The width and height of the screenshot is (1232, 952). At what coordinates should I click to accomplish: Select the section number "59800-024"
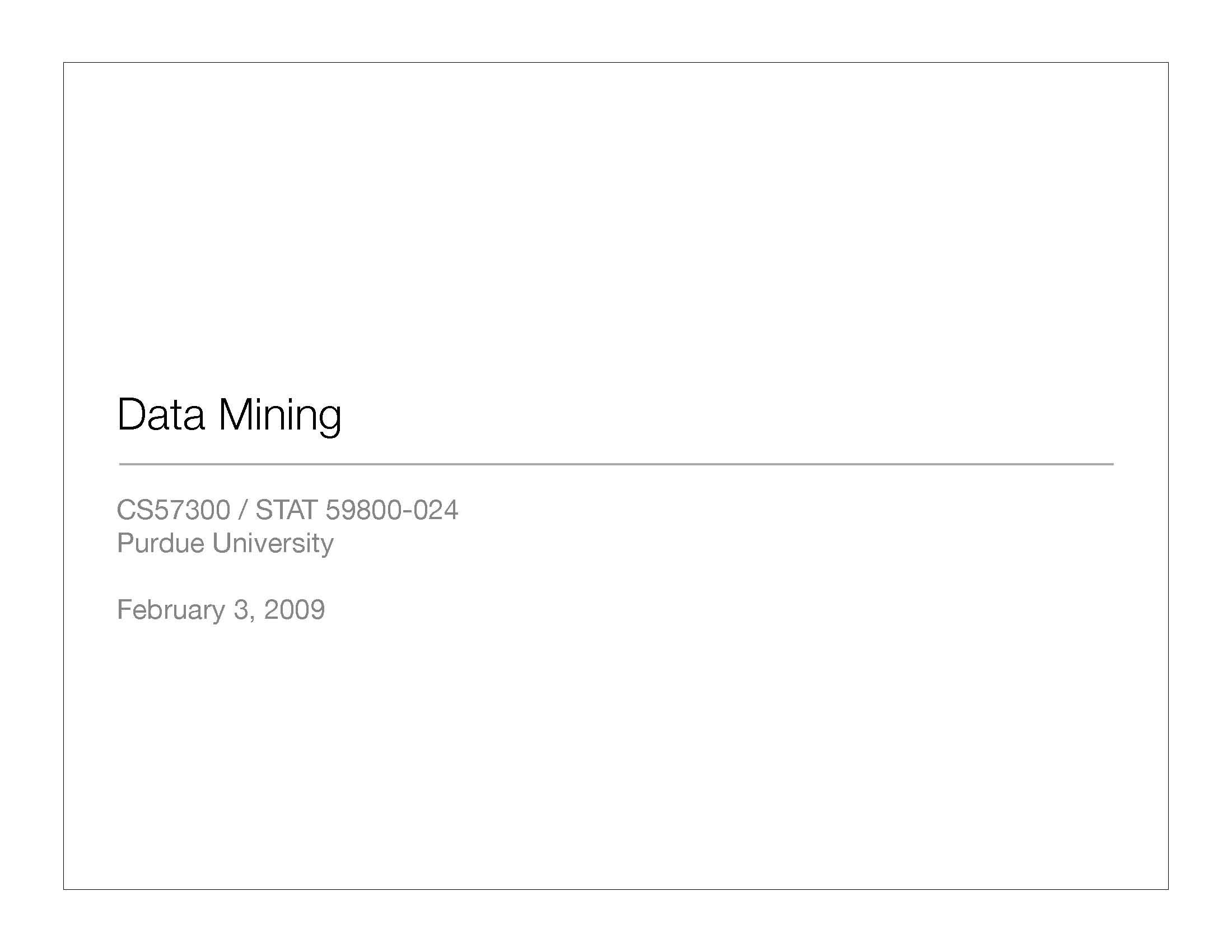tap(391, 510)
